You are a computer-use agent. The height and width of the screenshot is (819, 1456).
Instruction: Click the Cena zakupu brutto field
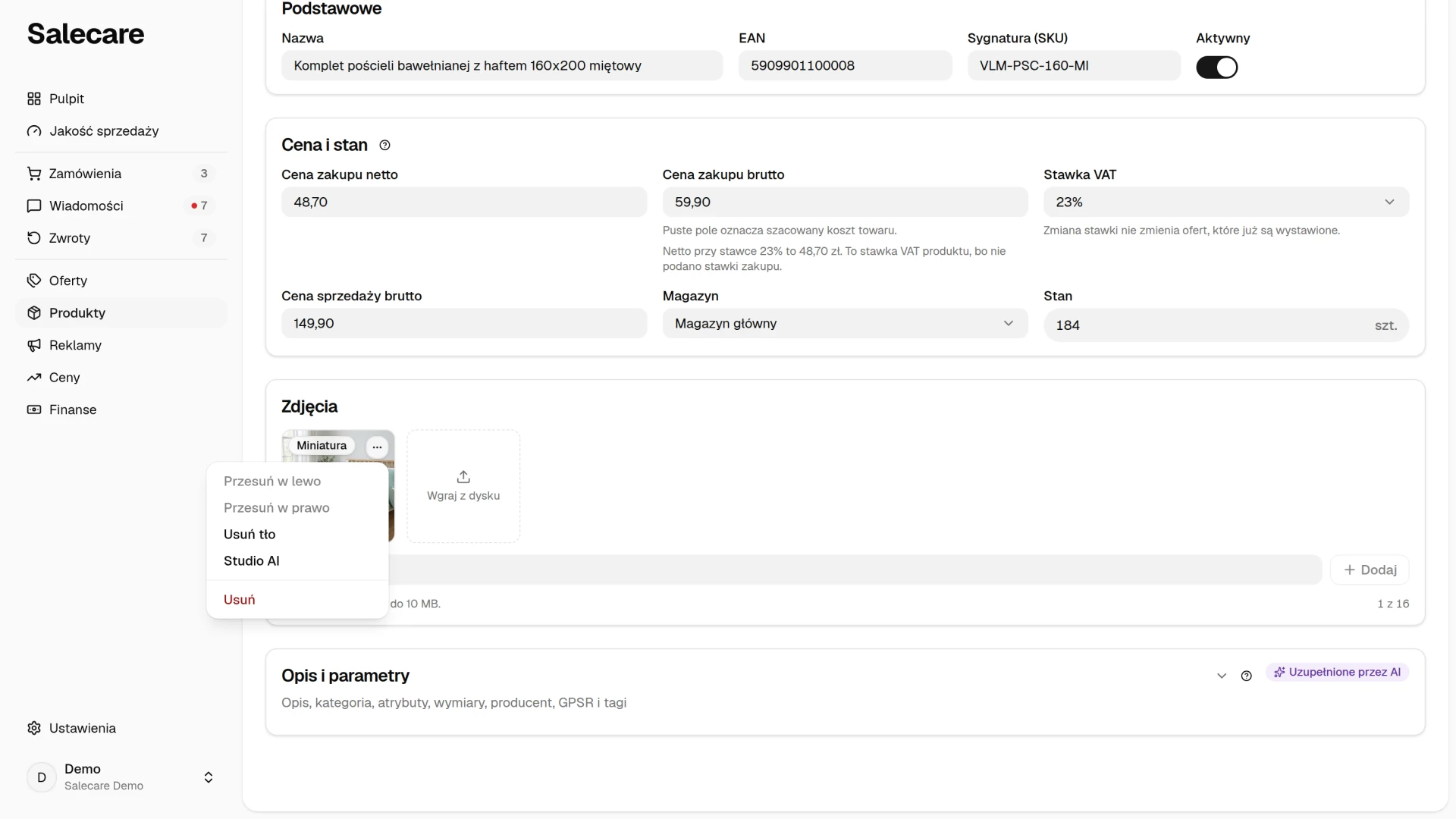point(845,202)
